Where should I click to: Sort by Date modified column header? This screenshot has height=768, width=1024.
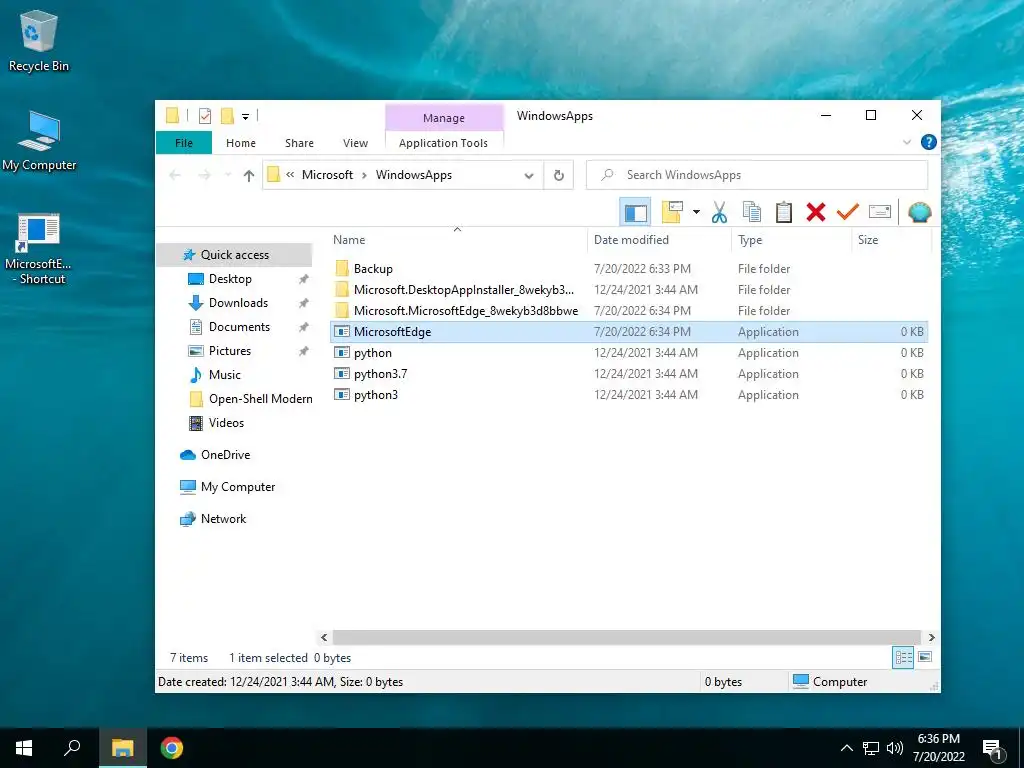(x=631, y=240)
